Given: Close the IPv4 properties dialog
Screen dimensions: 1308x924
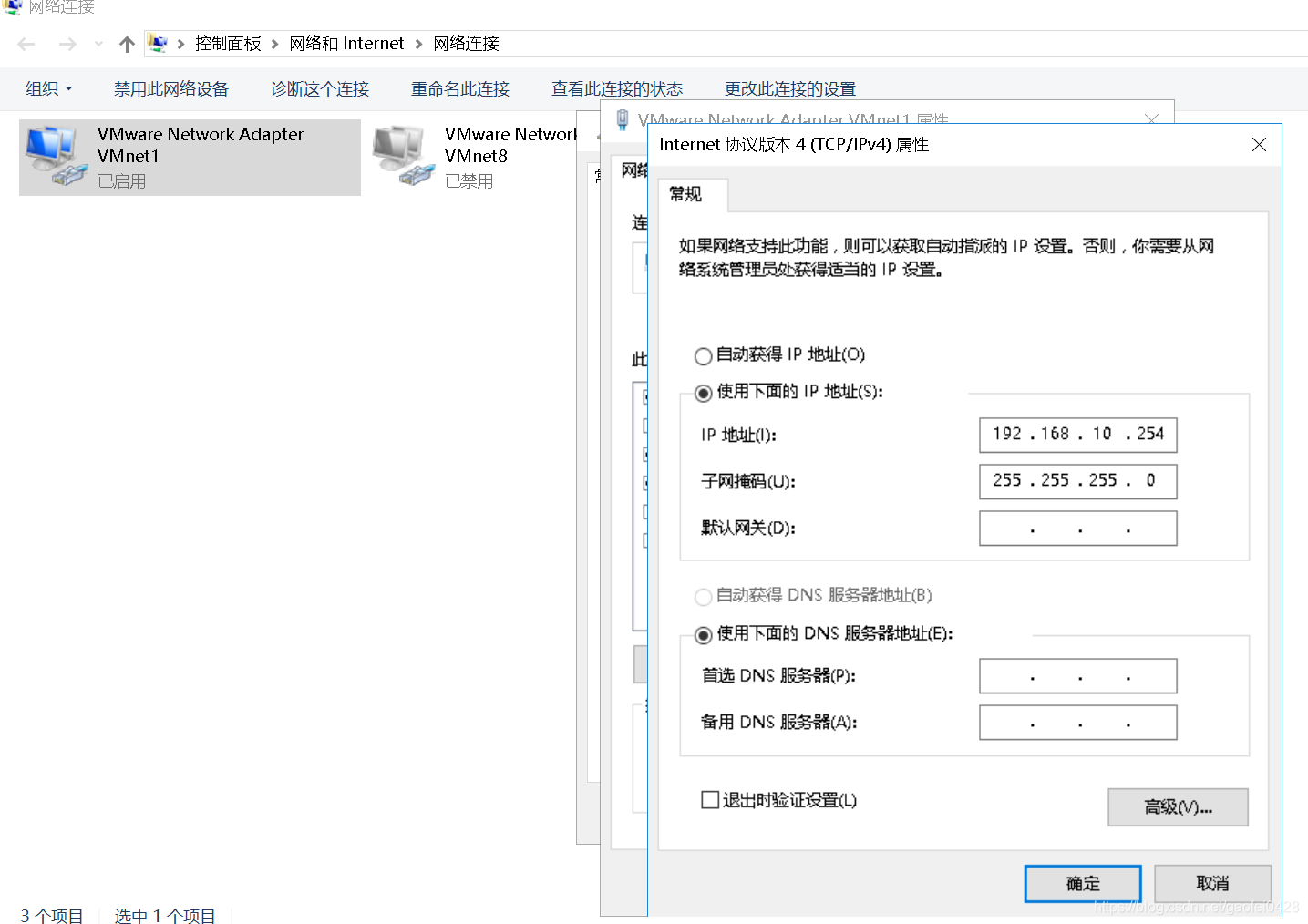Looking at the screenshot, I should (x=1259, y=145).
